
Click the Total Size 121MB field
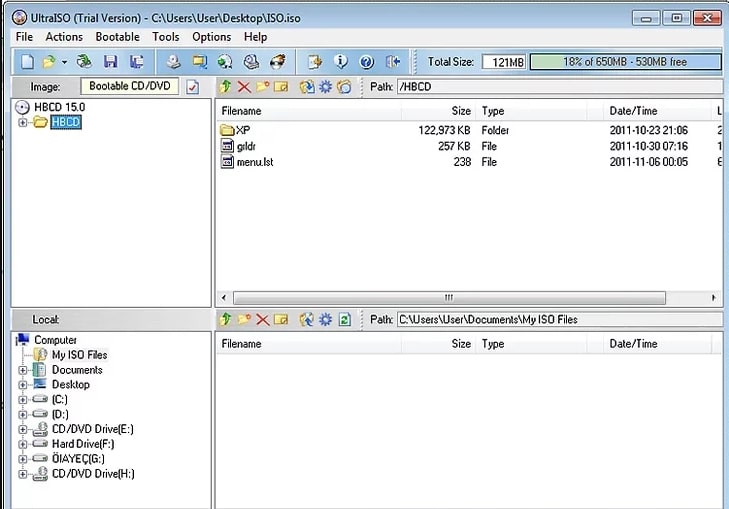[x=504, y=62]
